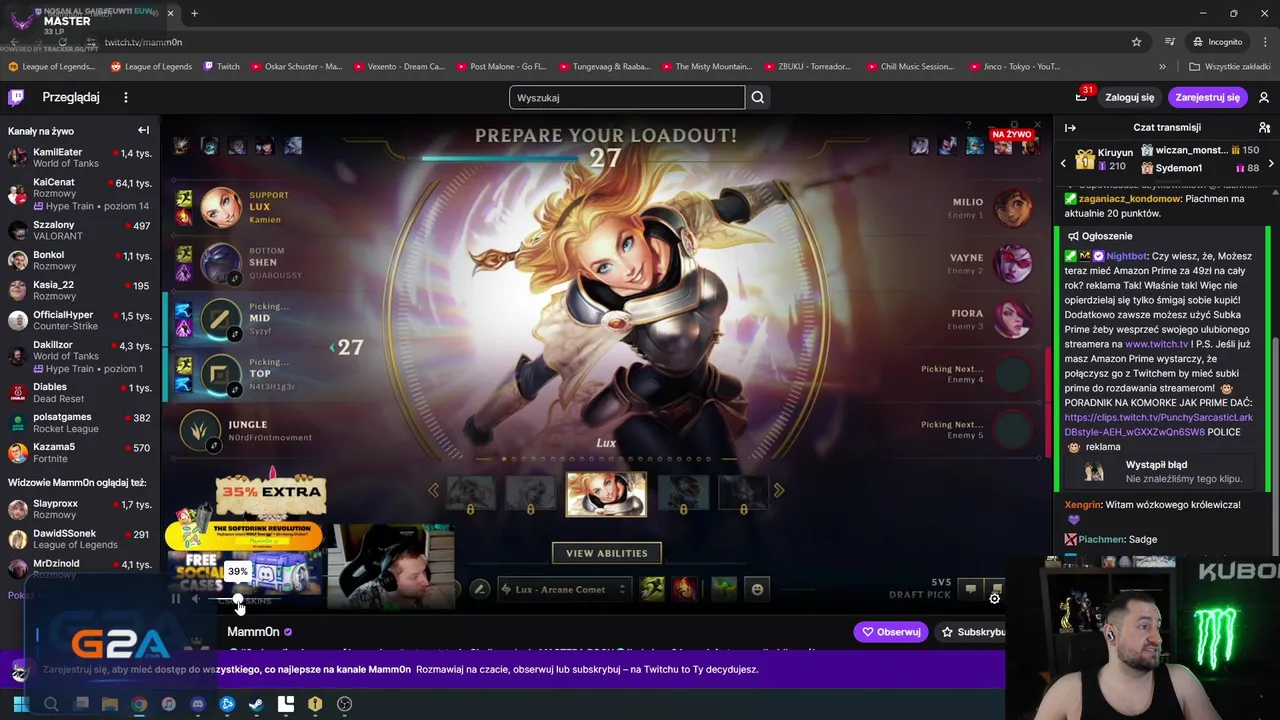The width and height of the screenshot is (1280, 720).
Task: Open a new browser tab
Action: 194,13
